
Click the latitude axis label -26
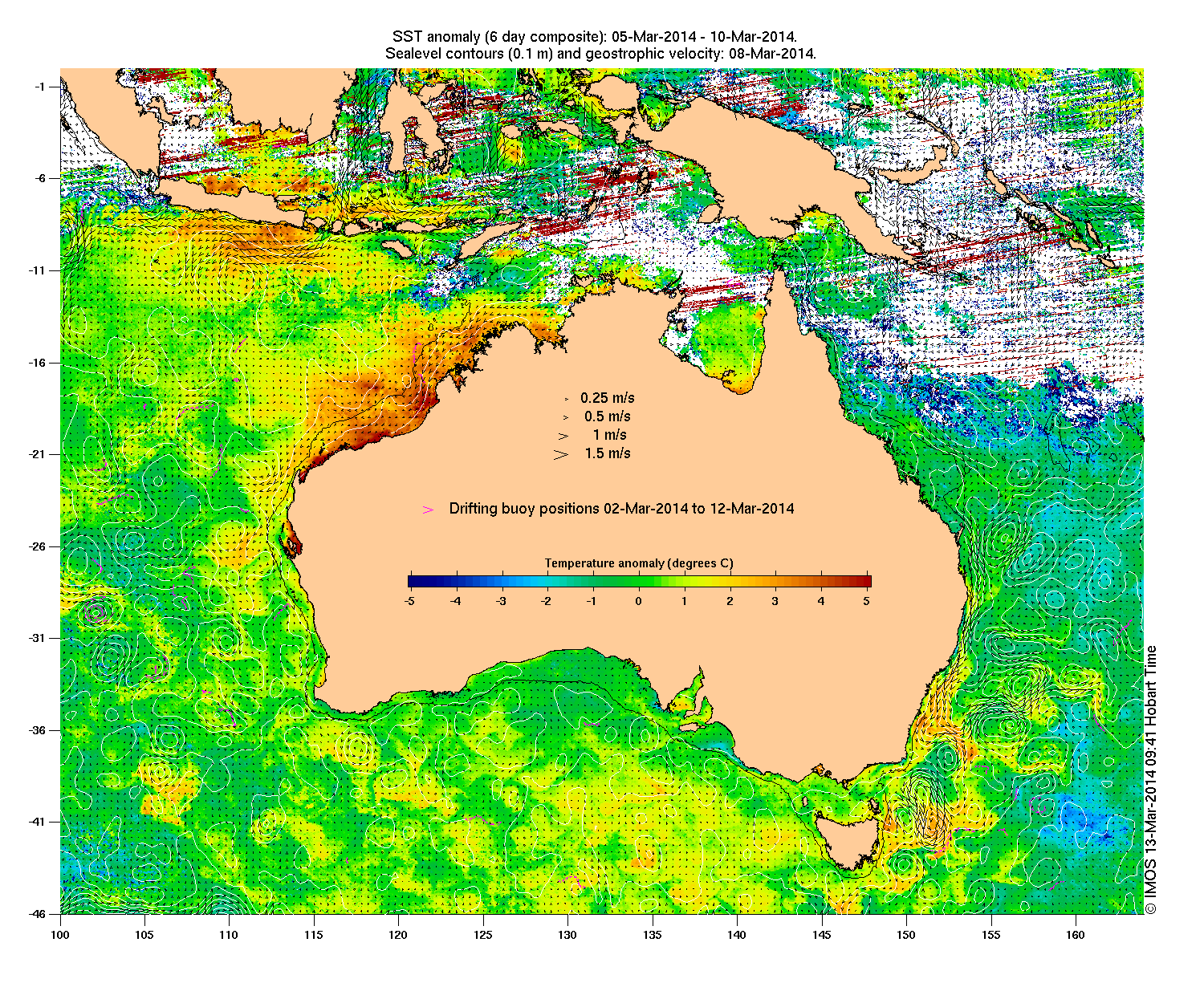click(x=39, y=546)
